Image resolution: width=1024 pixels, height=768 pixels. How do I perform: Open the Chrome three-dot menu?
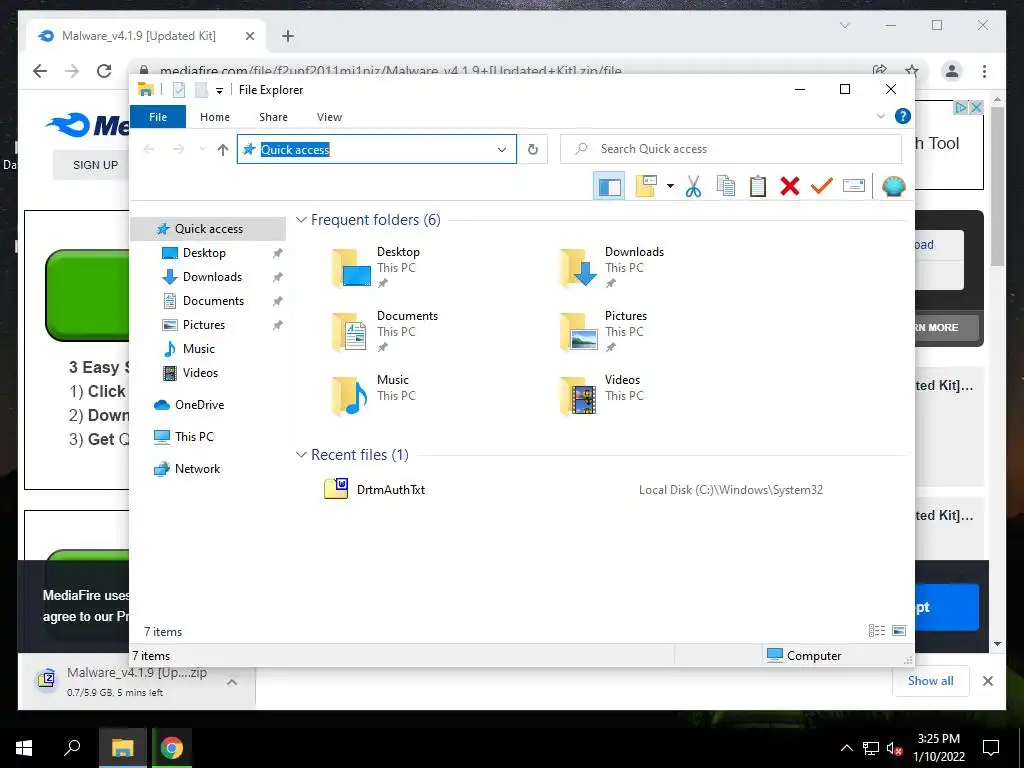(984, 71)
